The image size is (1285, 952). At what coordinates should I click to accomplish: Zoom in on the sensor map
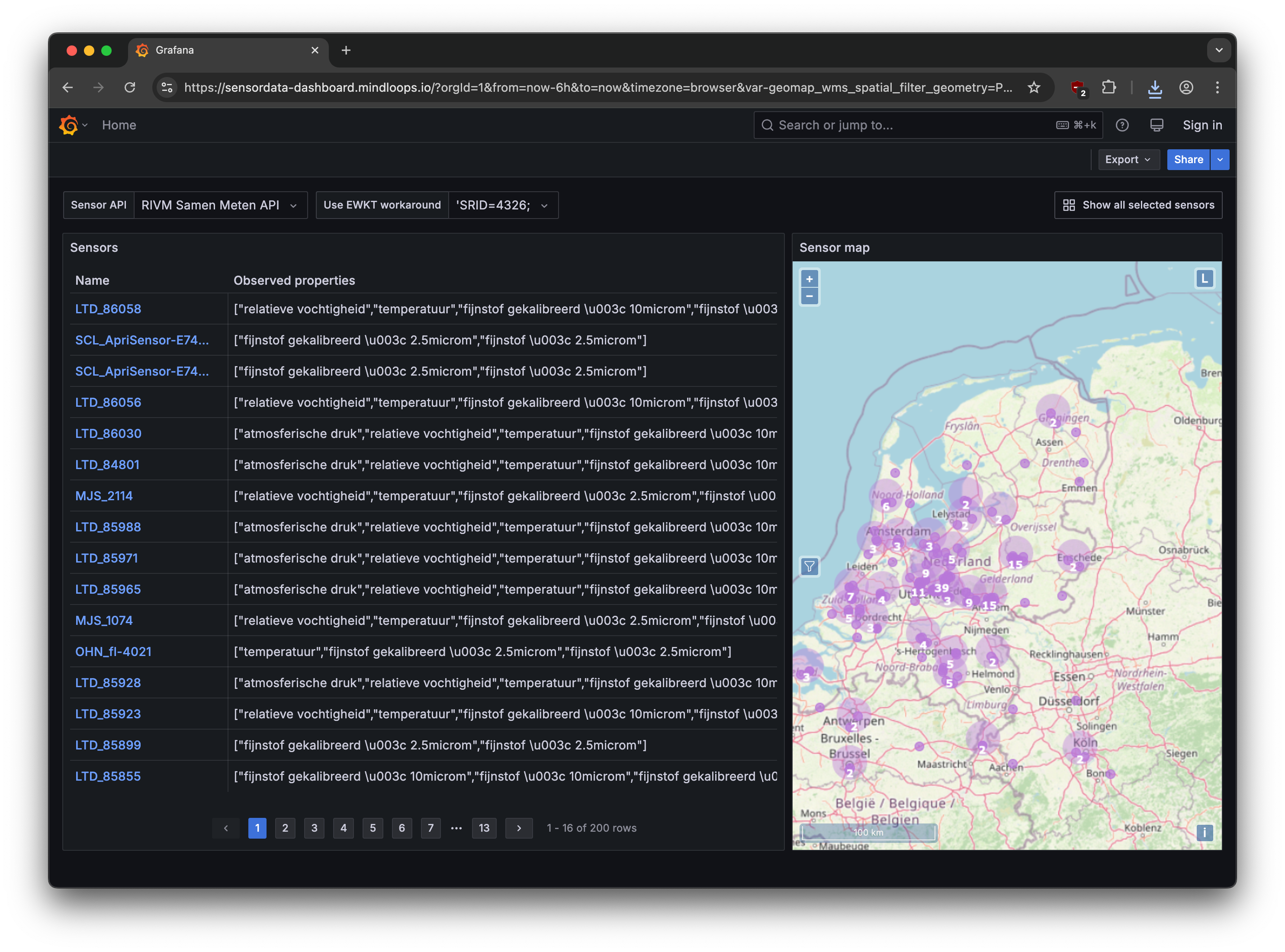point(809,279)
